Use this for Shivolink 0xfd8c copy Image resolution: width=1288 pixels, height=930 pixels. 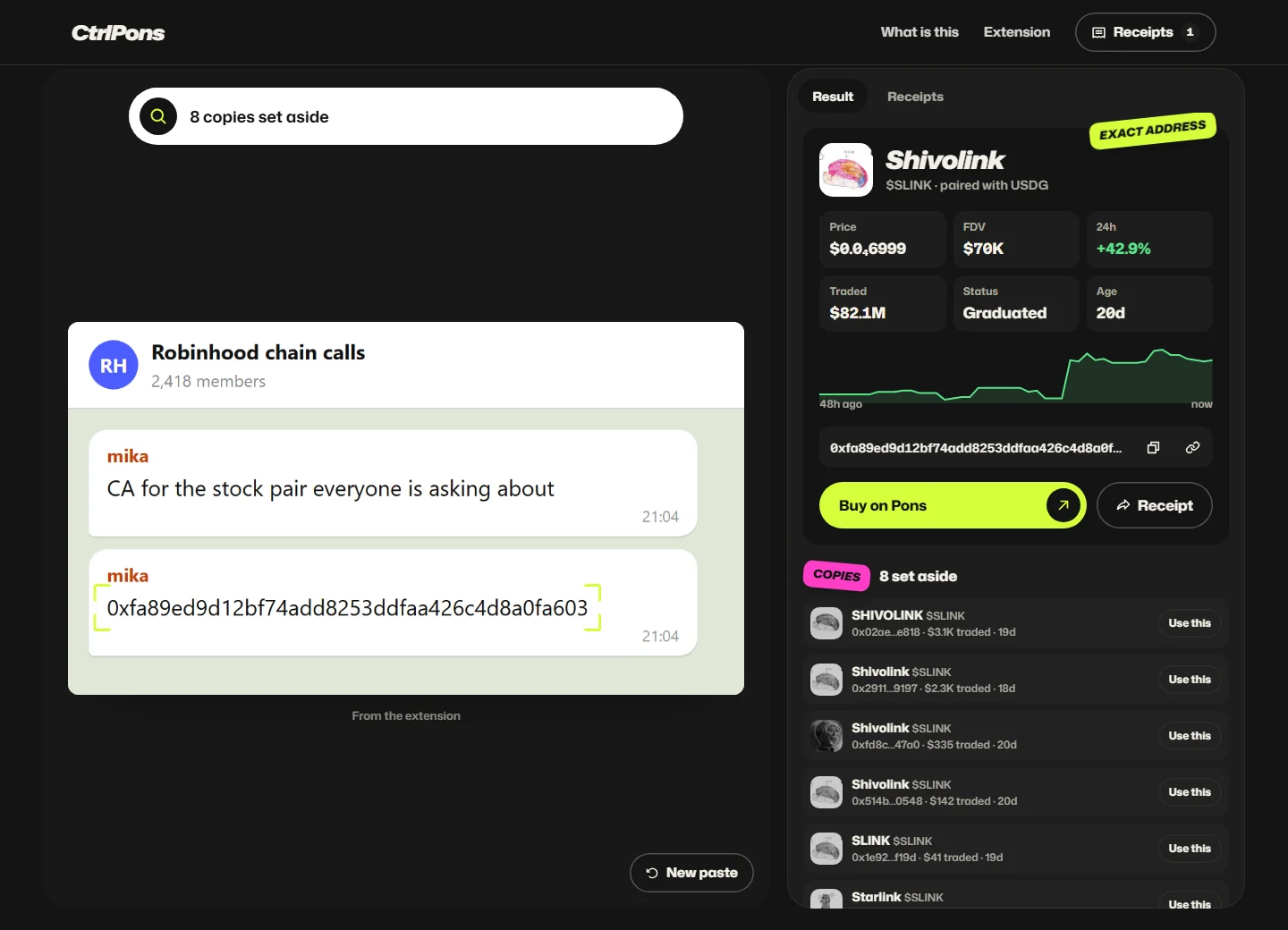coord(1190,736)
